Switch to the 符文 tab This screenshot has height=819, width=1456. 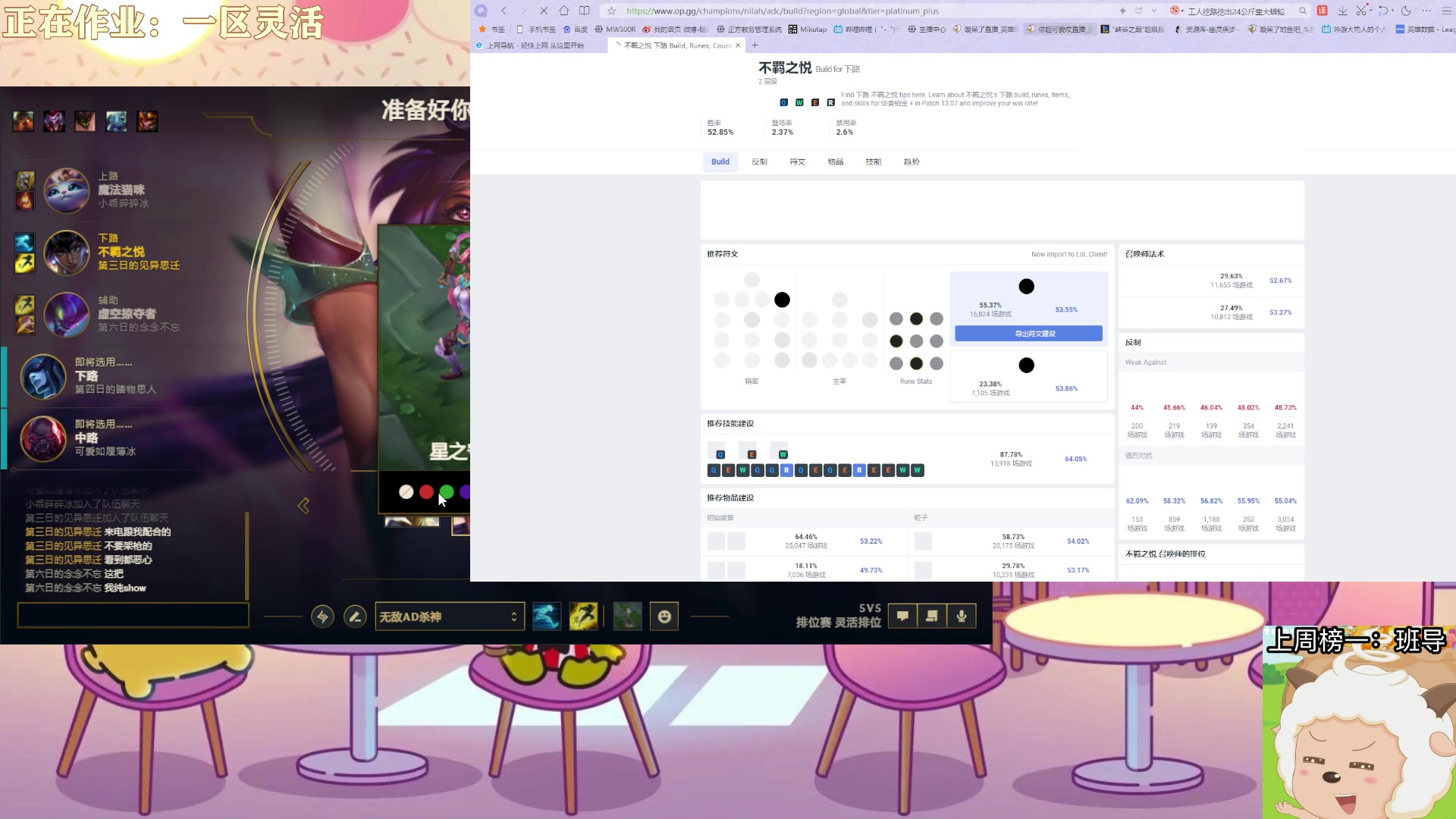click(797, 162)
